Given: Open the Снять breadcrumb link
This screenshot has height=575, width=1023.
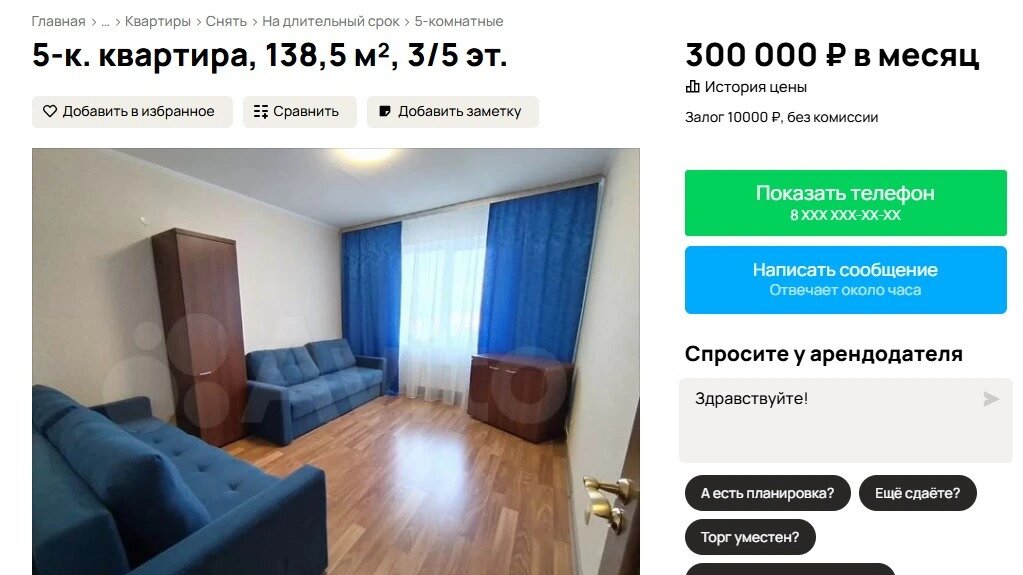Looking at the screenshot, I should pos(226,22).
